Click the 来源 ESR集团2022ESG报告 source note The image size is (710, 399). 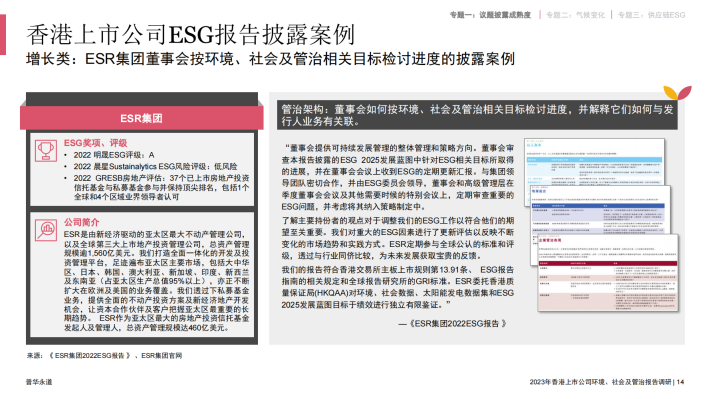coord(105,356)
